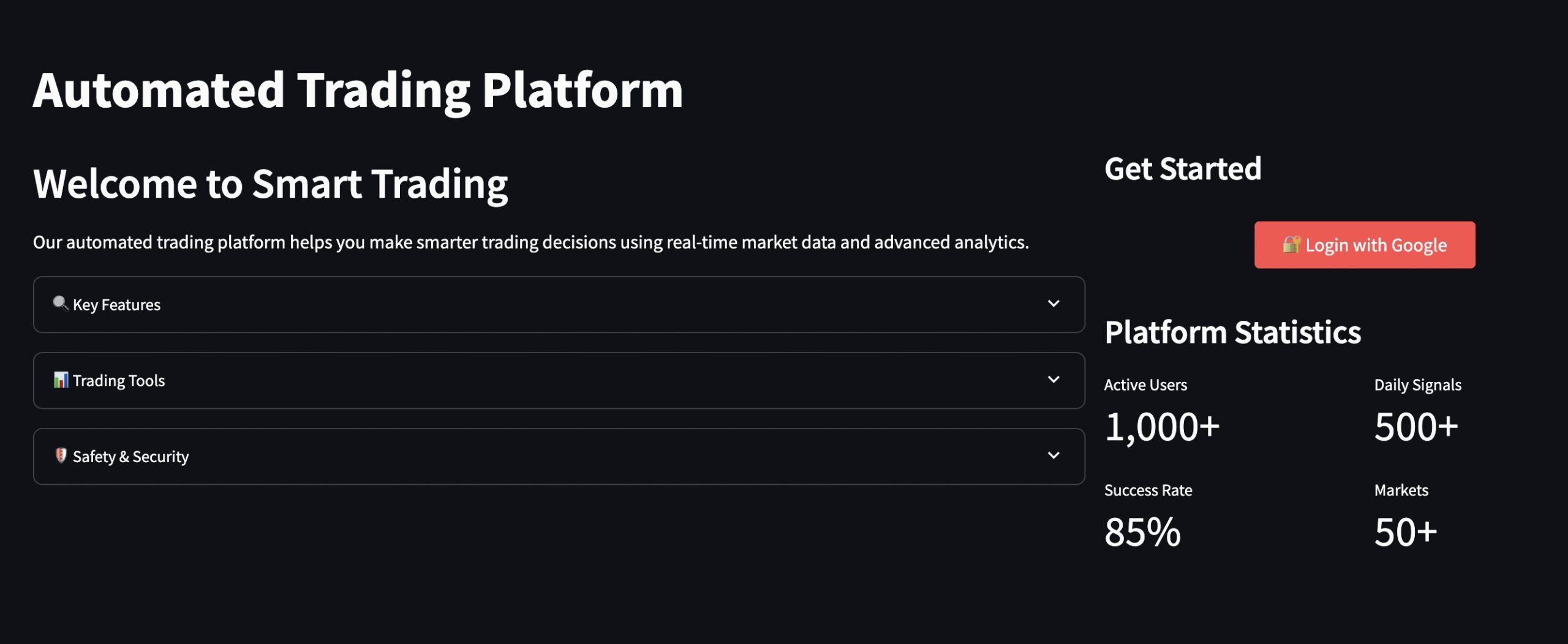Click the Success Rate 85% value

tap(1142, 532)
